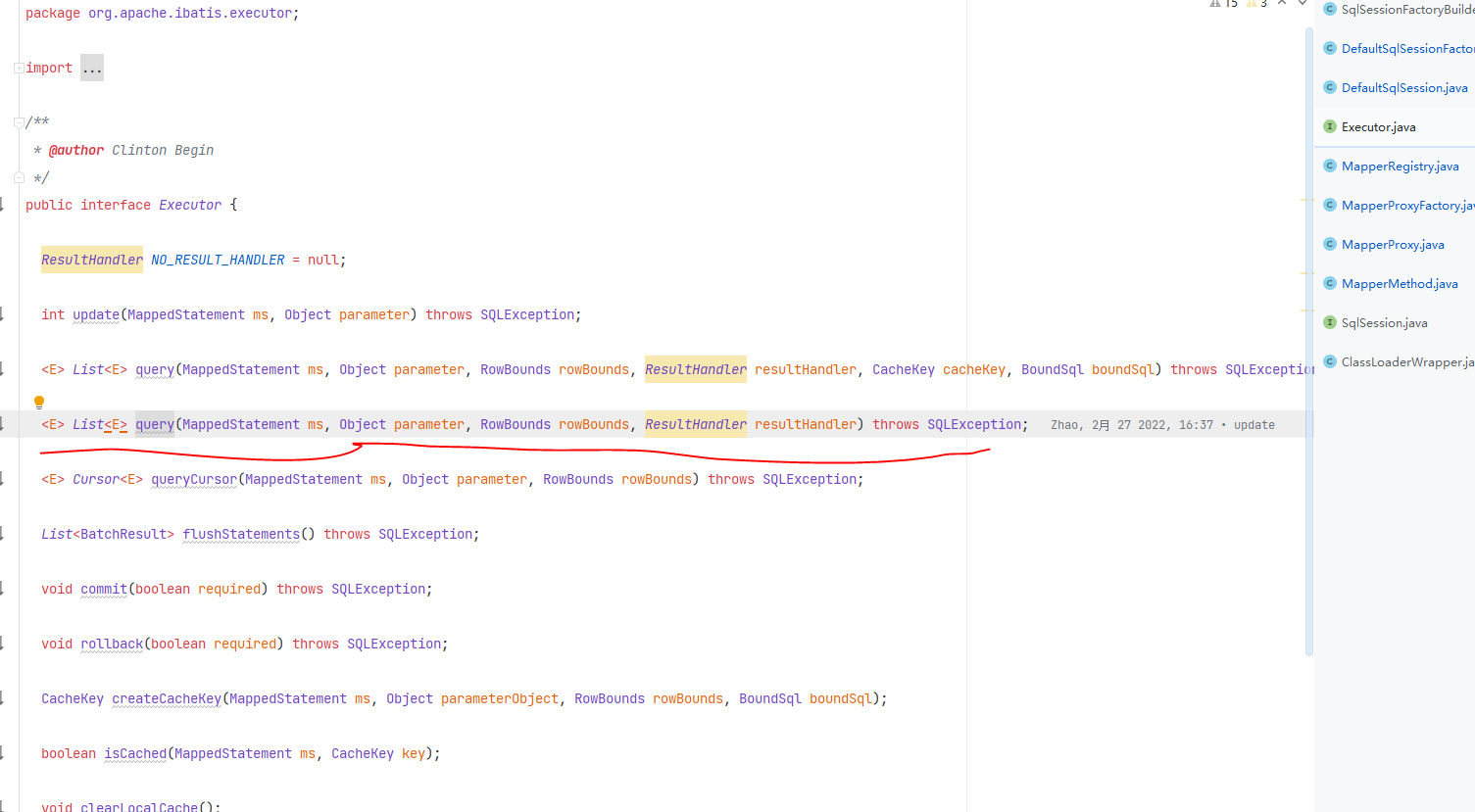Collapse the Javadoc comment at its opening line
The image size is (1475, 812).
click(19, 122)
